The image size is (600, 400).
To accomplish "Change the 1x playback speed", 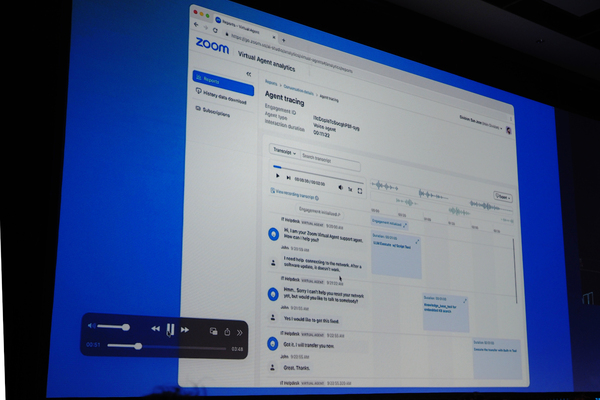I will pos(350,189).
